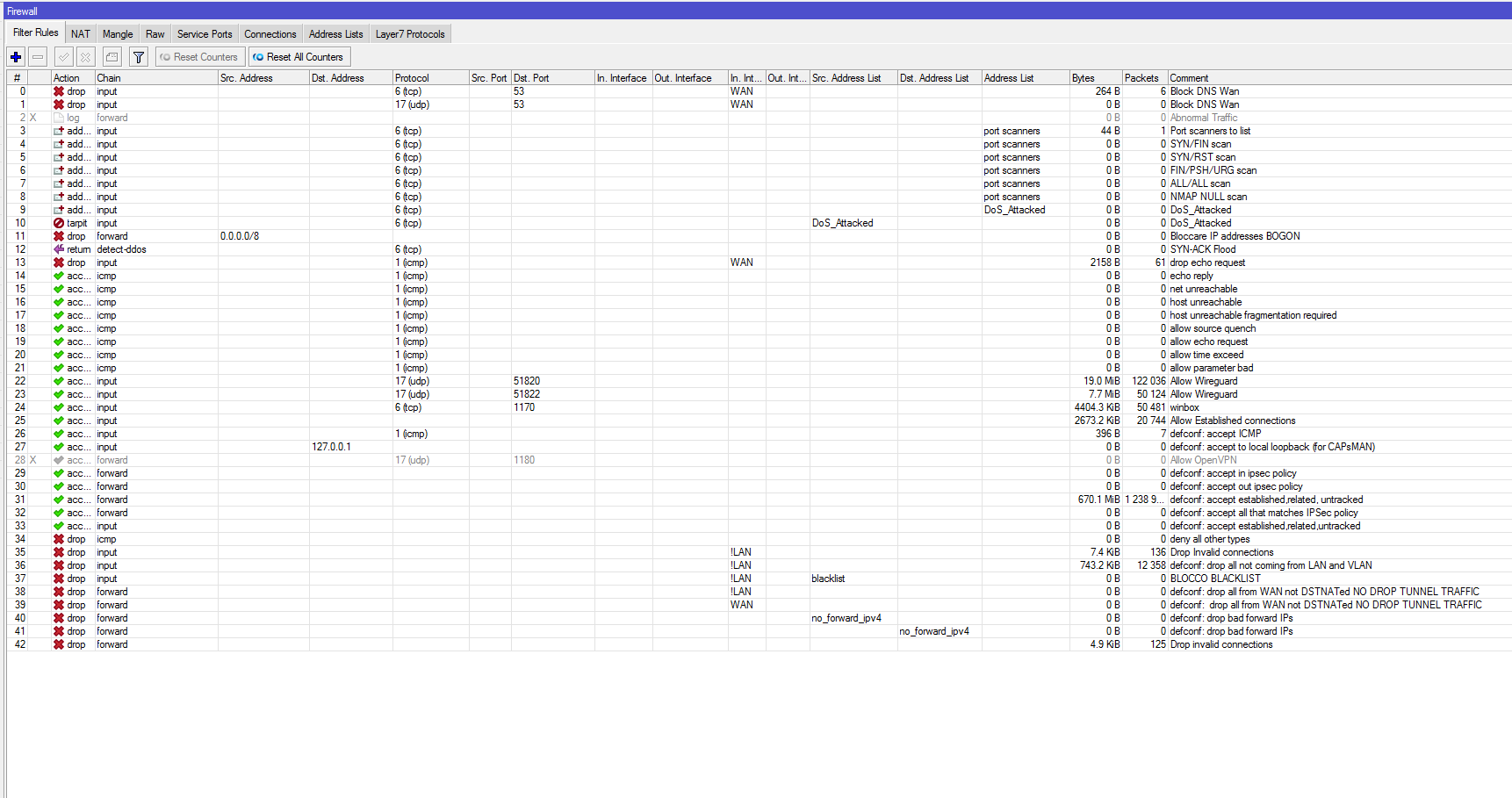This screenshot has width=1512, height=798.
Task: Click the Src. Address List column header
Action: (x=853, y=78)
